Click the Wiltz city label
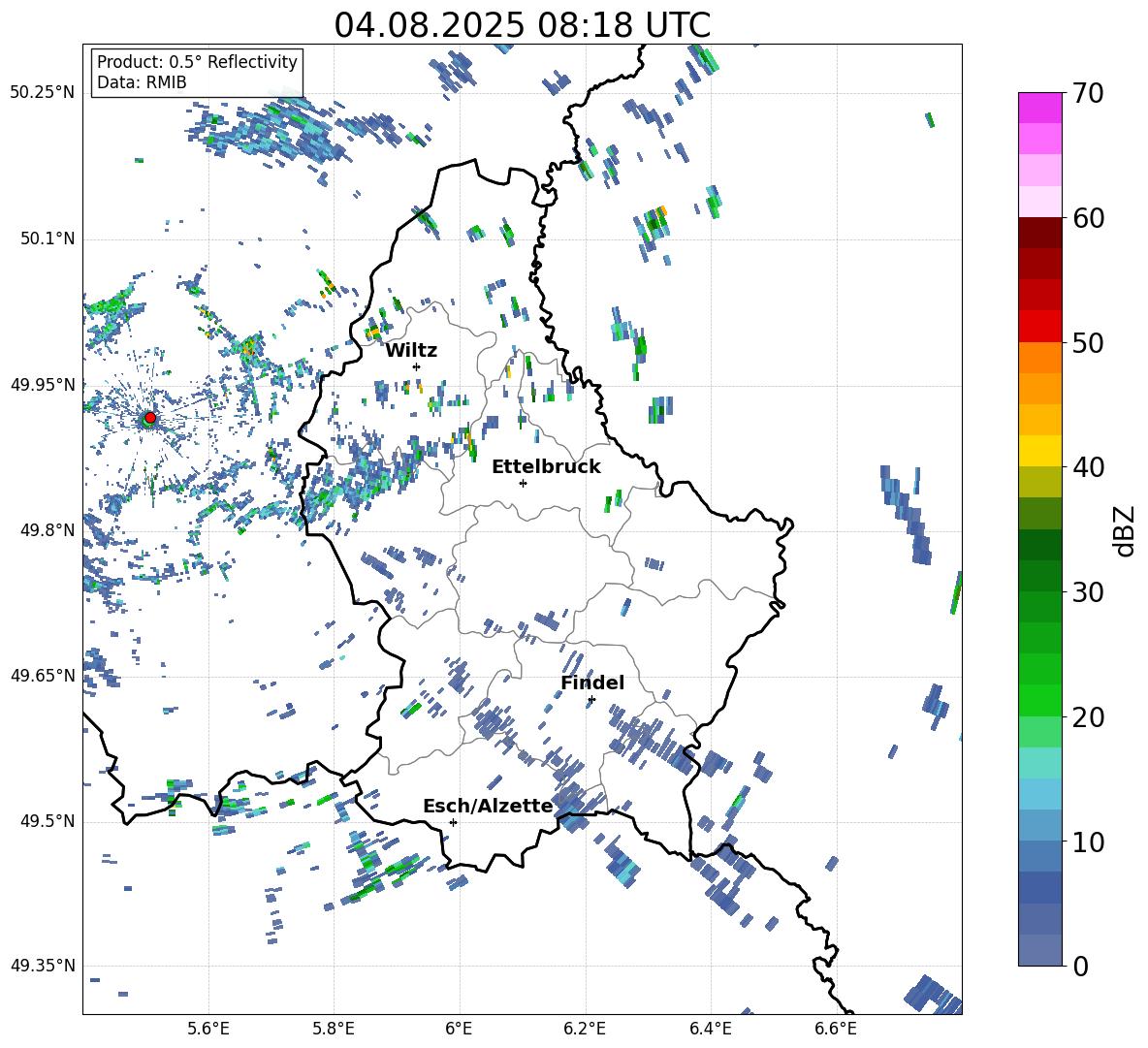The image size is (1148, 1048). [x=411, y=351]
